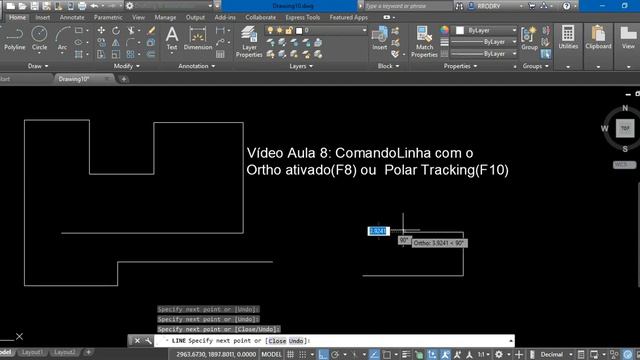
Task: Click the Insert block icon
Action: pos(380,38)
